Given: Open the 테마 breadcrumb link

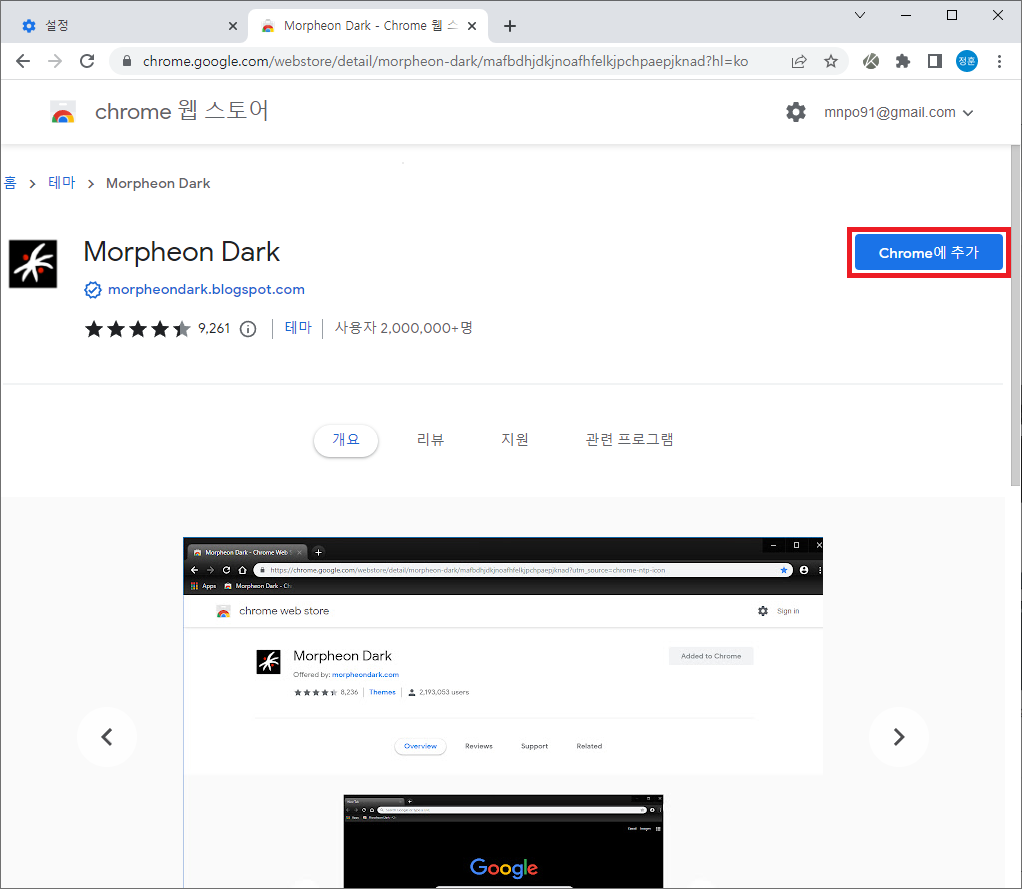Looking at the screenshot, I should (x=61, y=183).
